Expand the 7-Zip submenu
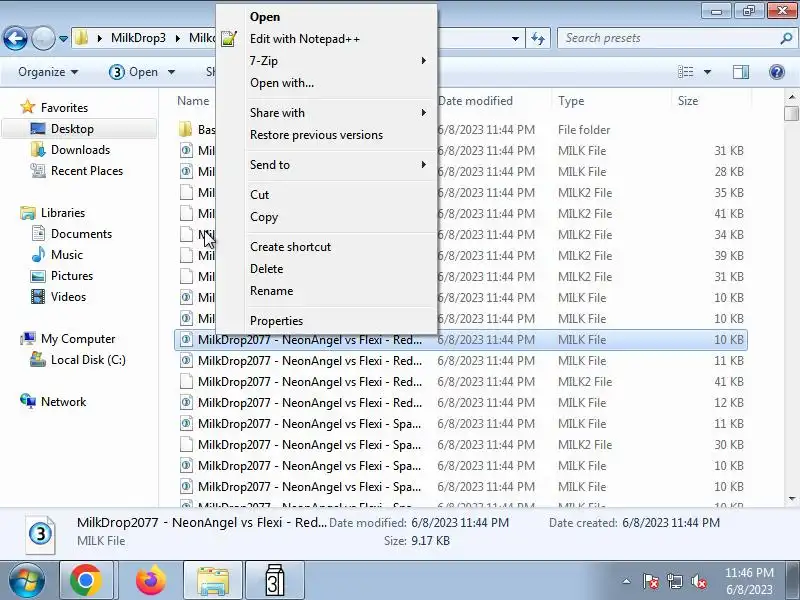Screen dimensions: 800x600 point(327,61)
